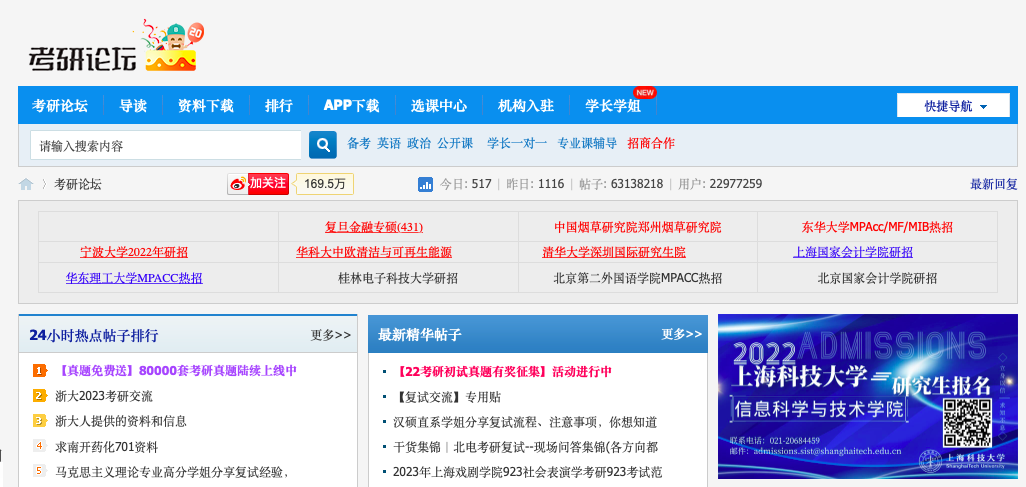Click 更多>> in 24小时热点帖子排行 panel
Screen dimensions: 1026x487
pyautogui.click(x=330, y=335)
